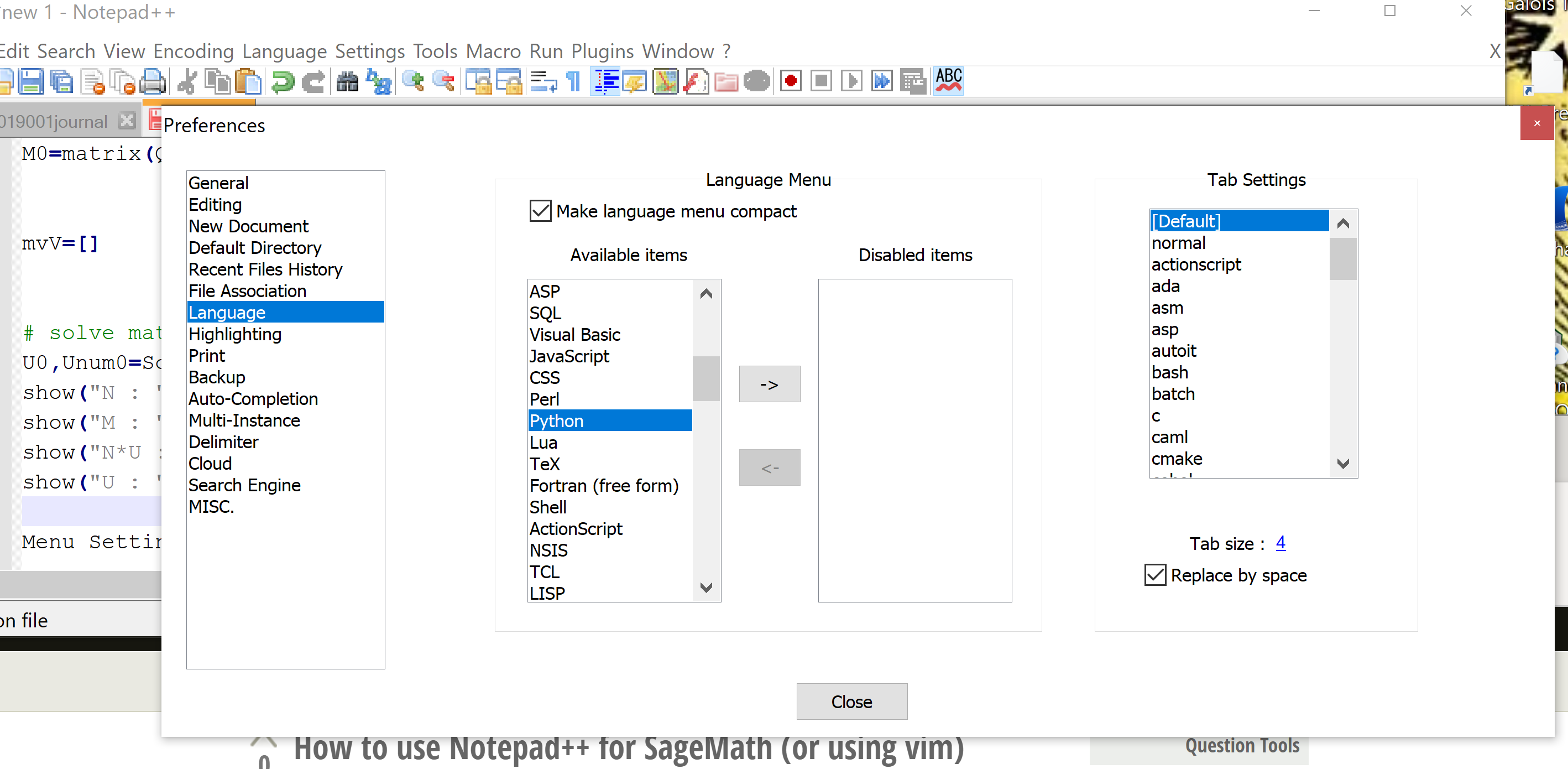The image size is (1568, 769).
Task: Open the Encoding menu
Action: pyautogui.click(x=193, y=51)
